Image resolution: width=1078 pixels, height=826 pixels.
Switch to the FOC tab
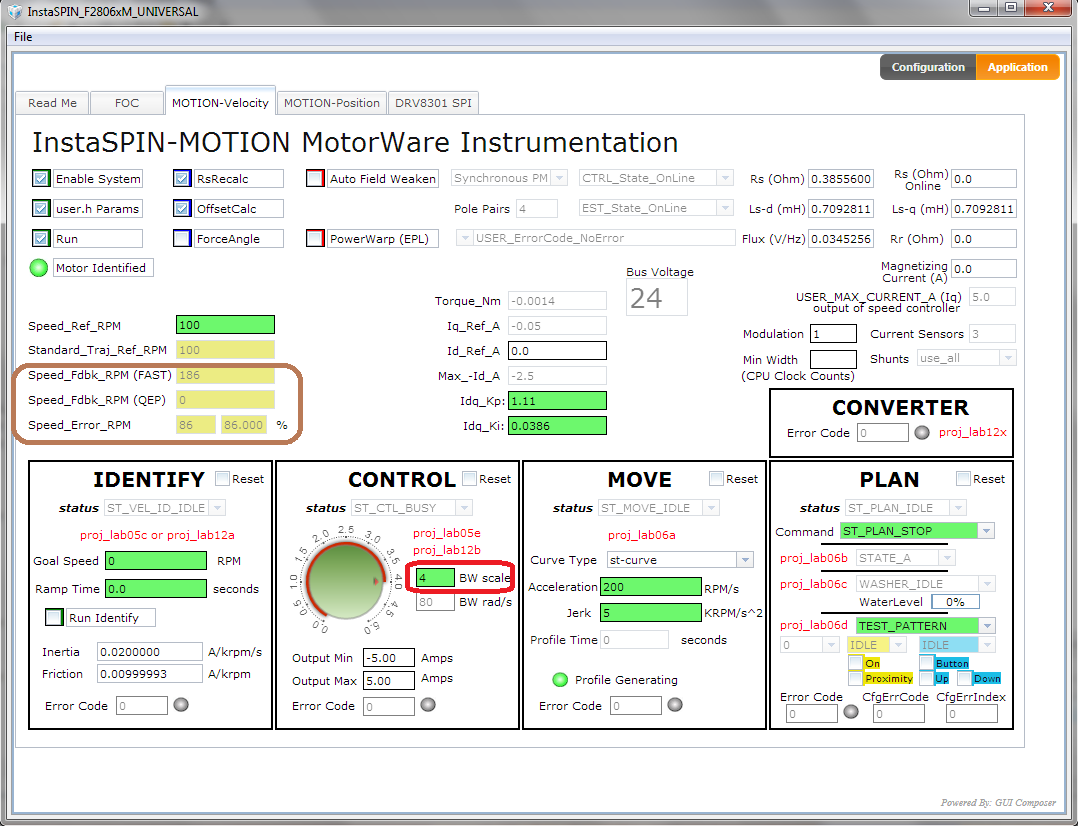[x=126, y=102]
